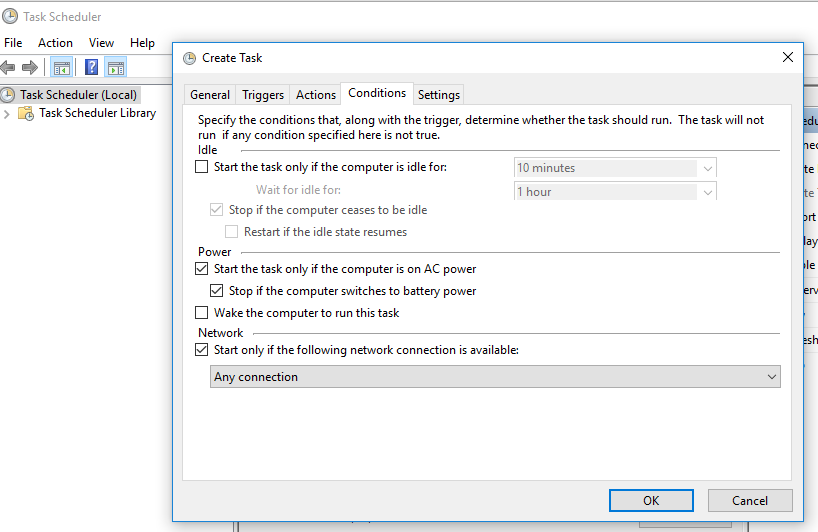Open the 1 hour wait for idle dropdown
This screenshot has height=532, width=818.
click(x=615, y=191)
